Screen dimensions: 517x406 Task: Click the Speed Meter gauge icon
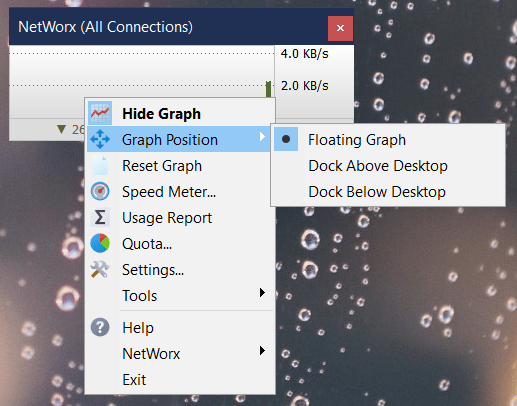100,191
